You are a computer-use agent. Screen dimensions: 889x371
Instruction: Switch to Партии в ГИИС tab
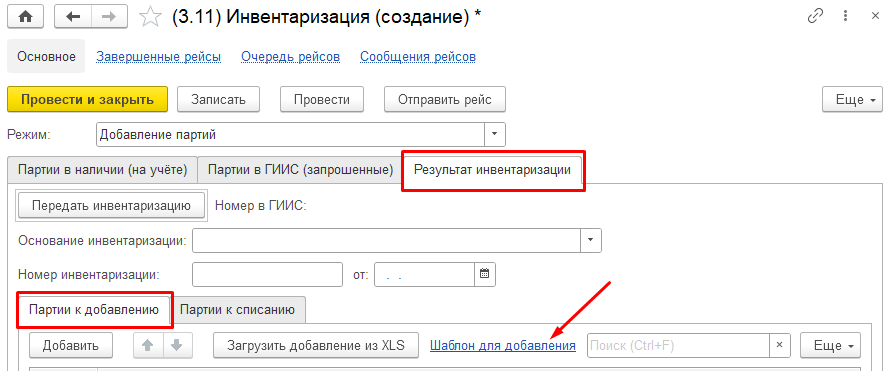(300, 169)
